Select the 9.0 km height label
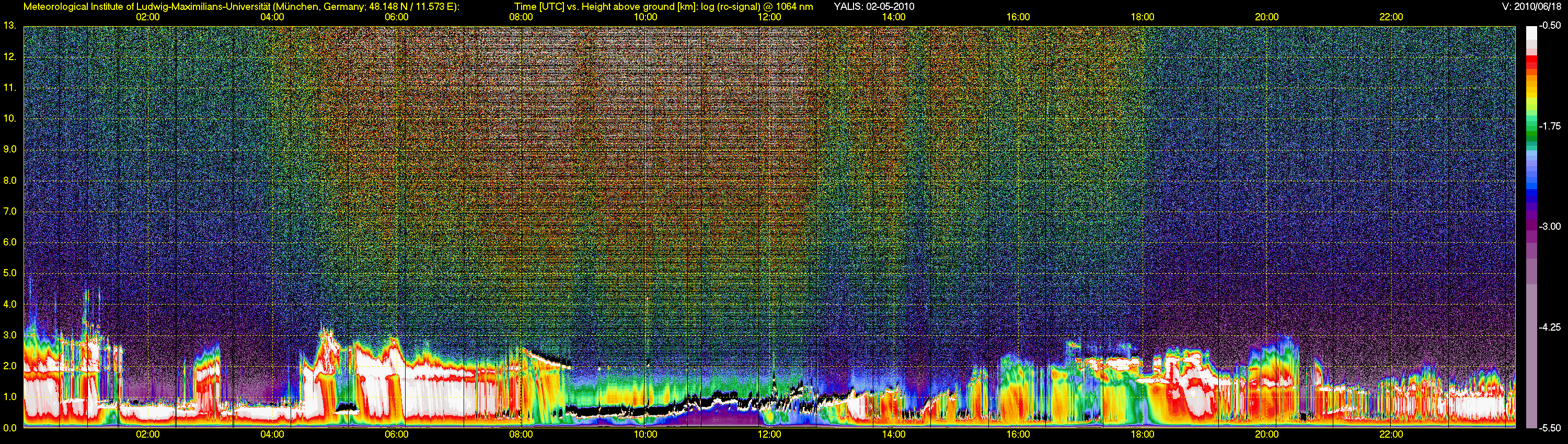The width and height of the screenshot is (1568, 444). 10,149
